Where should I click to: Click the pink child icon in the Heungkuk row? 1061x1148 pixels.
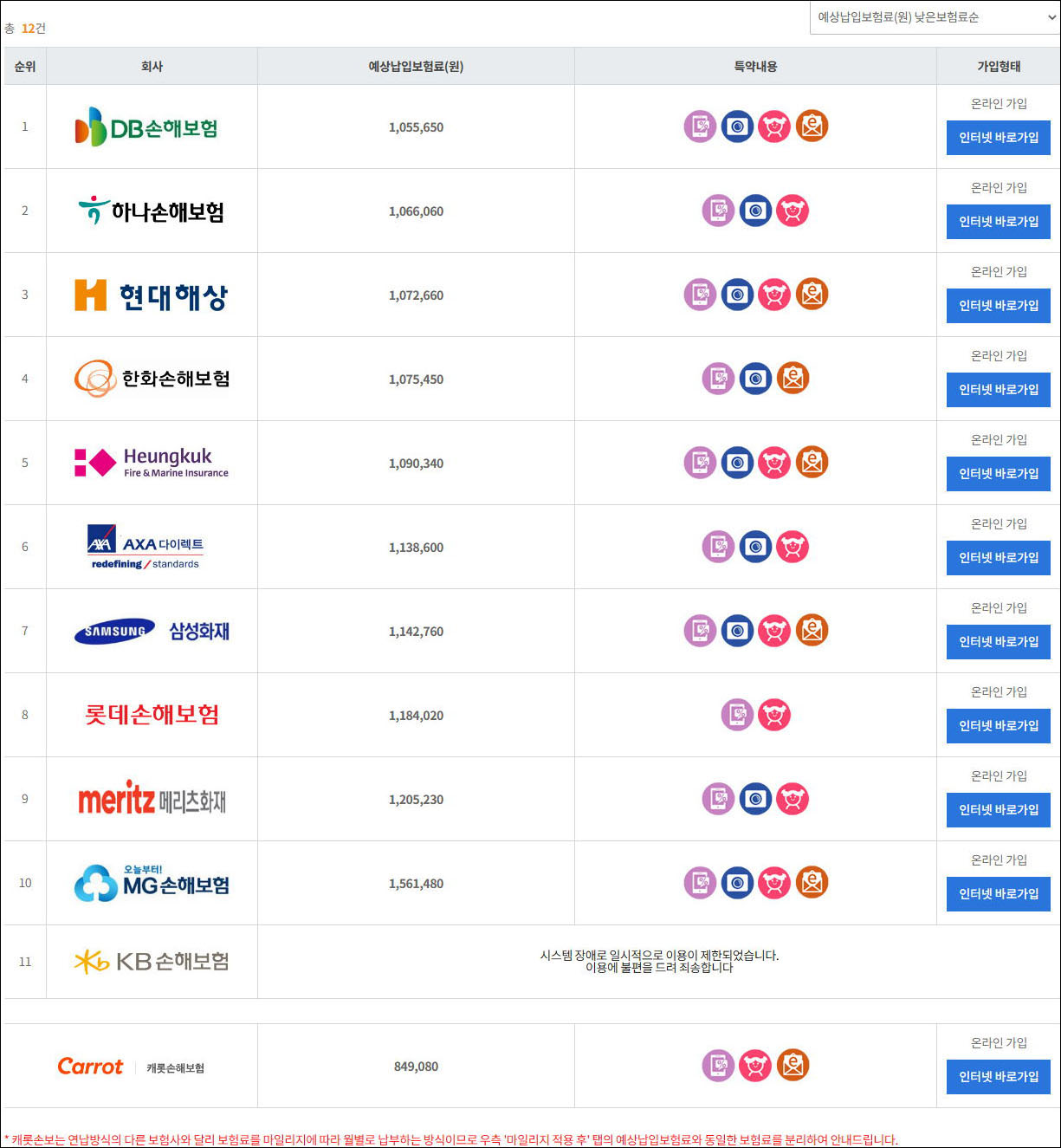click(x=774, y=463)
